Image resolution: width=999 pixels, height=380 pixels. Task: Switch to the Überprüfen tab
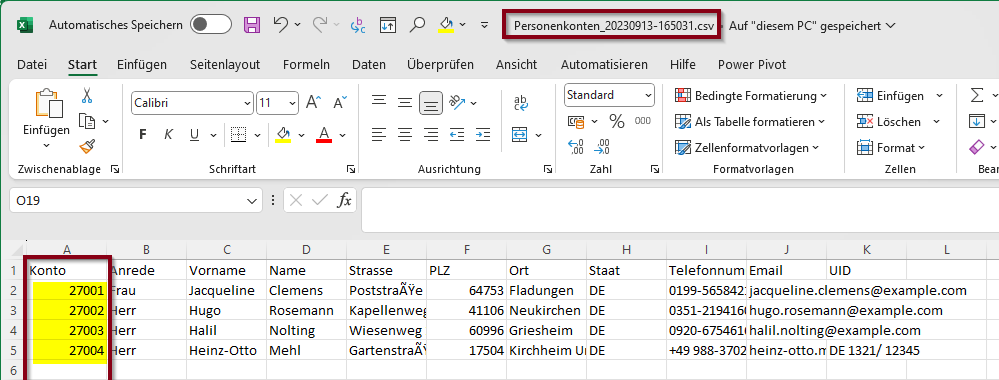coord(440,64)
